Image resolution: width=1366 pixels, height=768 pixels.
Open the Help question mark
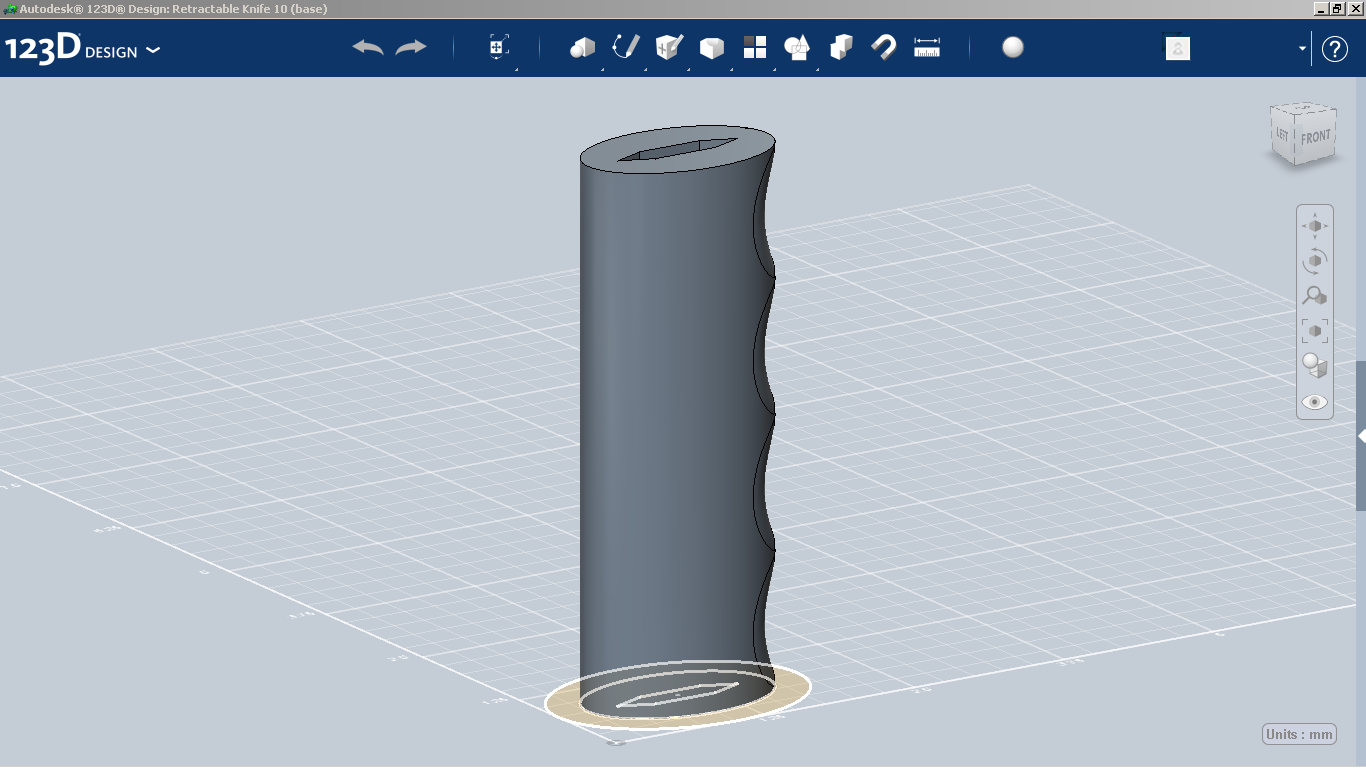pos(1335,47)
